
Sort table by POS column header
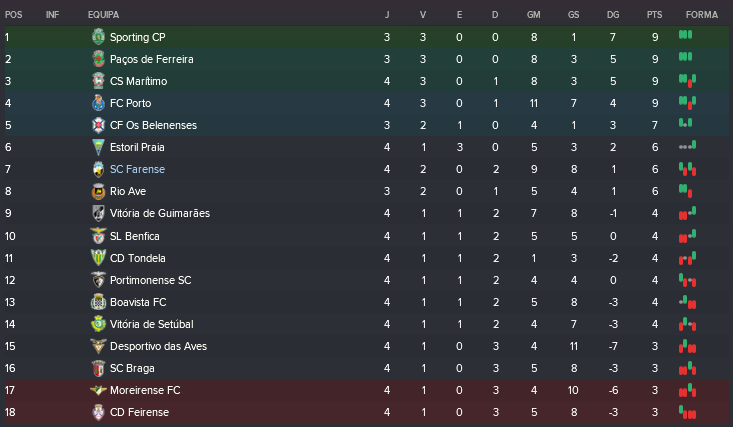pos(13,15)
